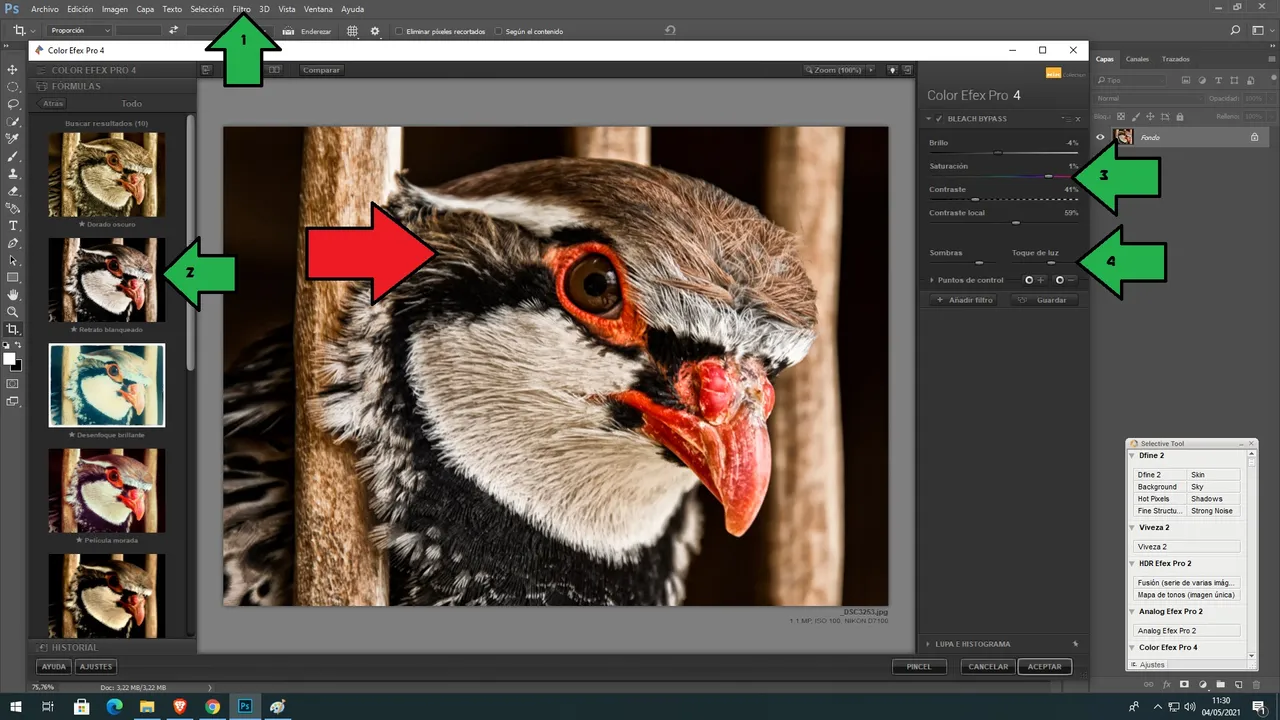The width and height of the screenshot is (1280, 720).
Task: Collapse the Dfine 2 group in Selective Tool
Action: [1134, 456]
